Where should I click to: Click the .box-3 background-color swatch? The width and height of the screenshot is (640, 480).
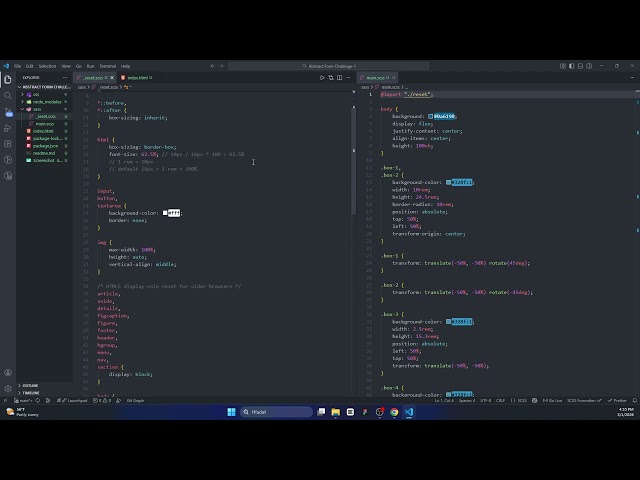pyautogui.click(x=448, y=322)
